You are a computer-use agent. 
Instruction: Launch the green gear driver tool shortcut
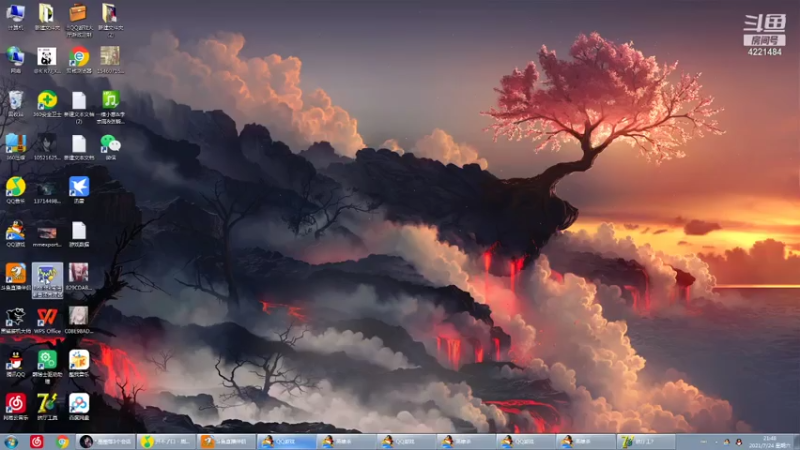pos(47,367)
